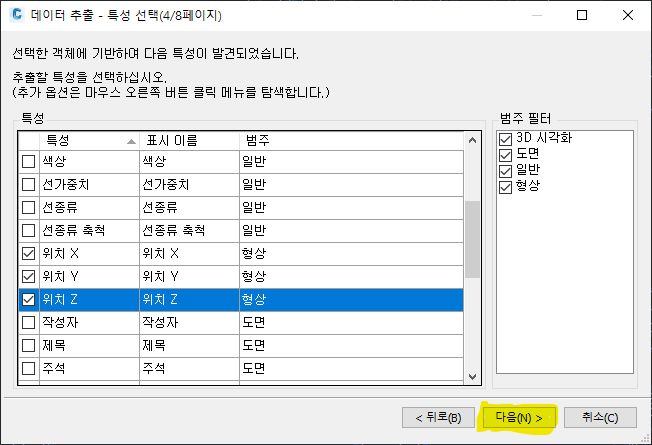Viewport: 652px width, 445px height.
Task: Check the 색상 property checkbox
Action: (x=28, y=161)
